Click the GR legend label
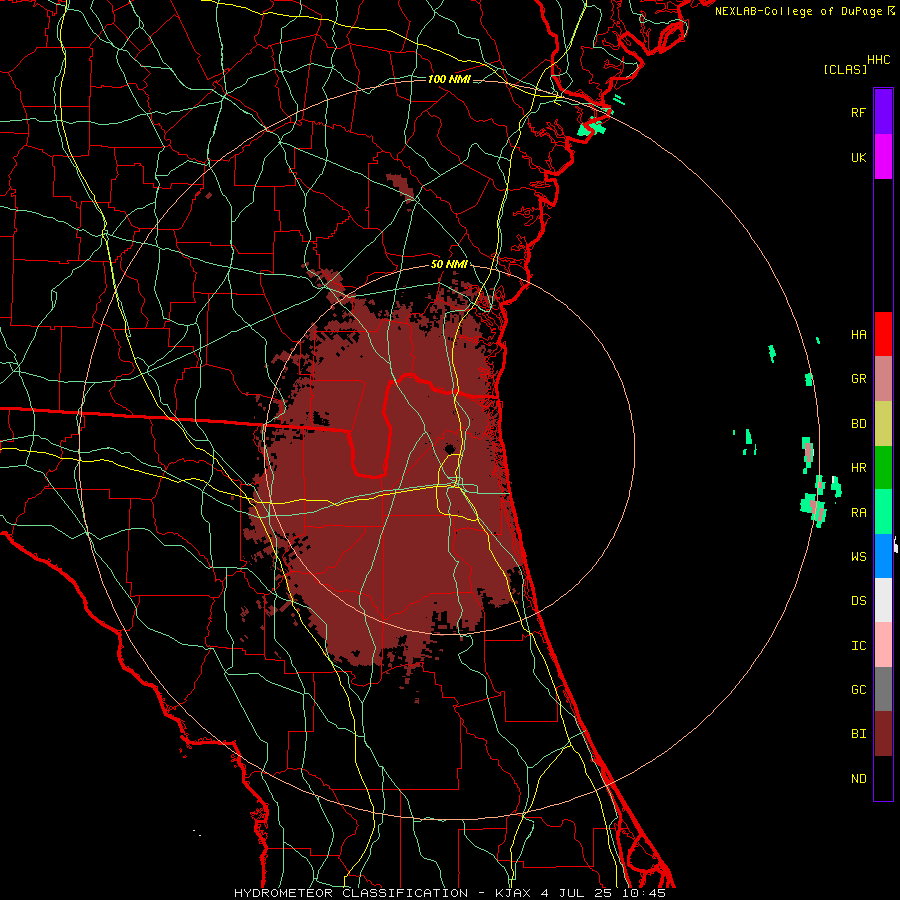 [858, 379]
